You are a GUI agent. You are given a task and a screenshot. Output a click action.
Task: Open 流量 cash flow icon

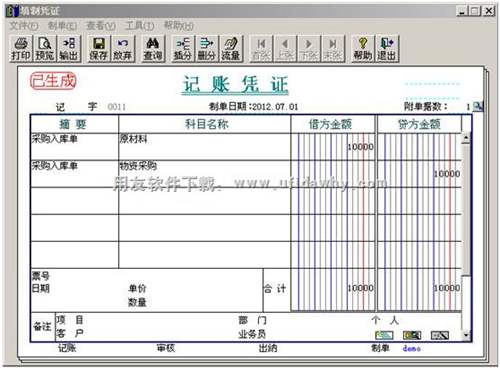231,49
